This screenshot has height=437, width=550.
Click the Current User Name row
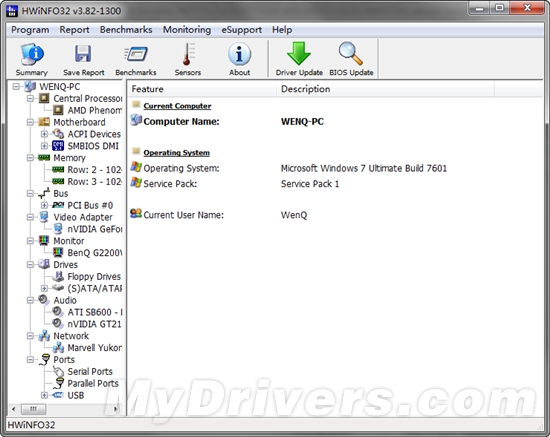tap(335, 215)
